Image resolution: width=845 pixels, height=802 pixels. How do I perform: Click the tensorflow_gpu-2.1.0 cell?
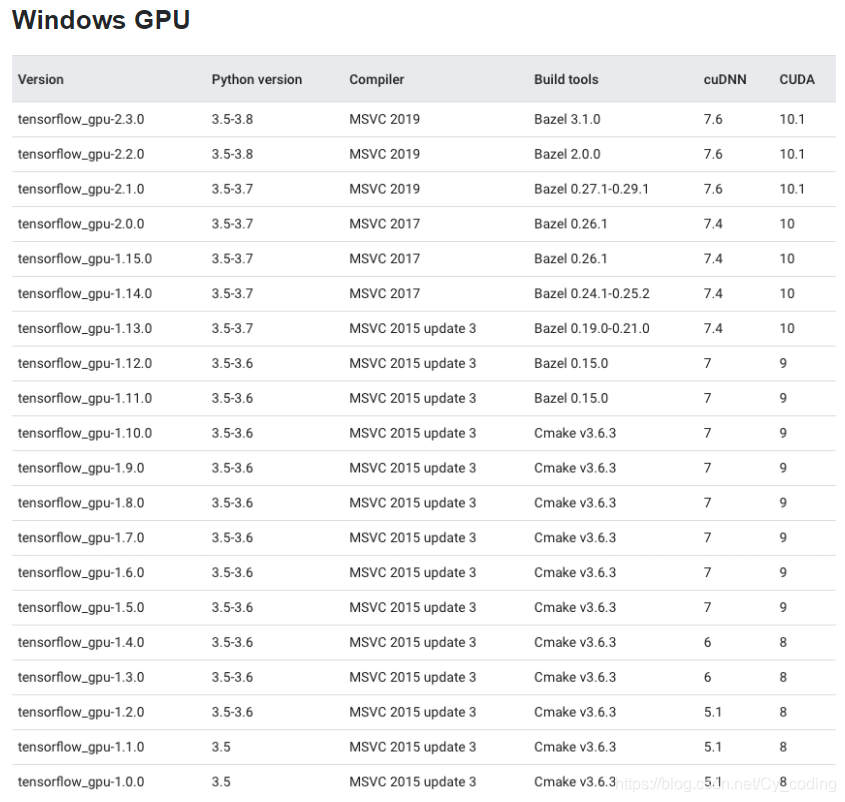(x=81, y=189)
